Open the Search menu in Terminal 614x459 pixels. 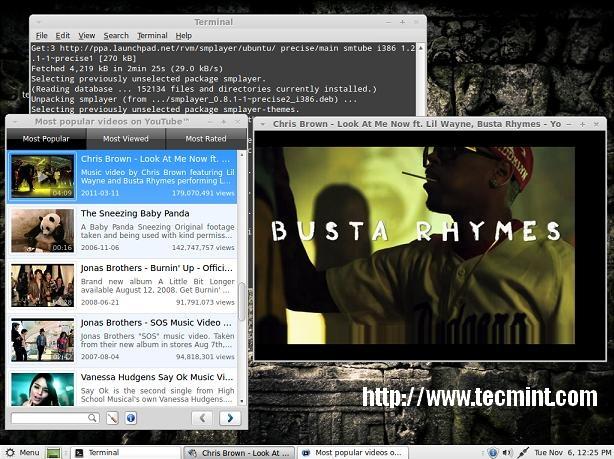point(116,36)
